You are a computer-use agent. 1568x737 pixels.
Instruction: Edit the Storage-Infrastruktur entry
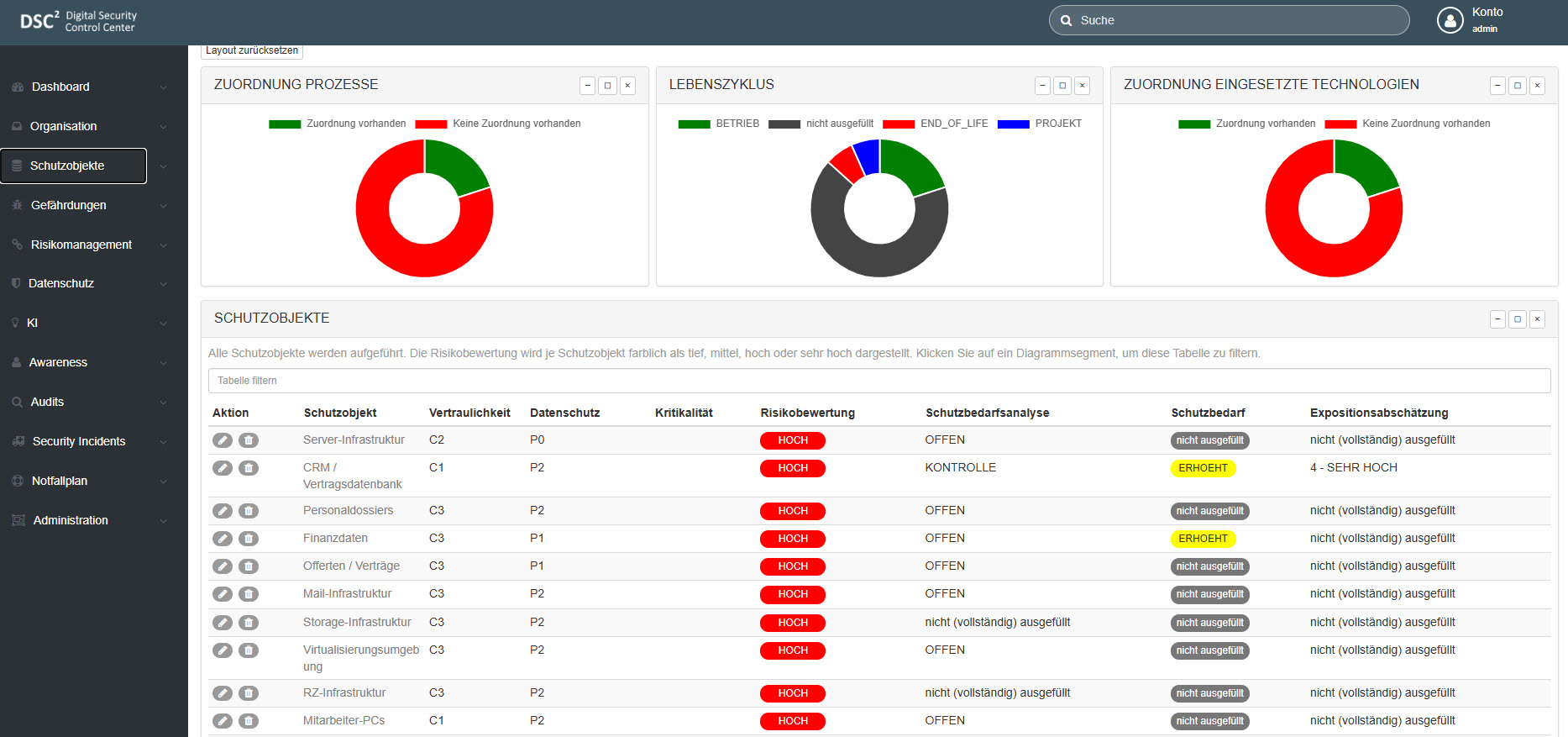click(223, 623)
